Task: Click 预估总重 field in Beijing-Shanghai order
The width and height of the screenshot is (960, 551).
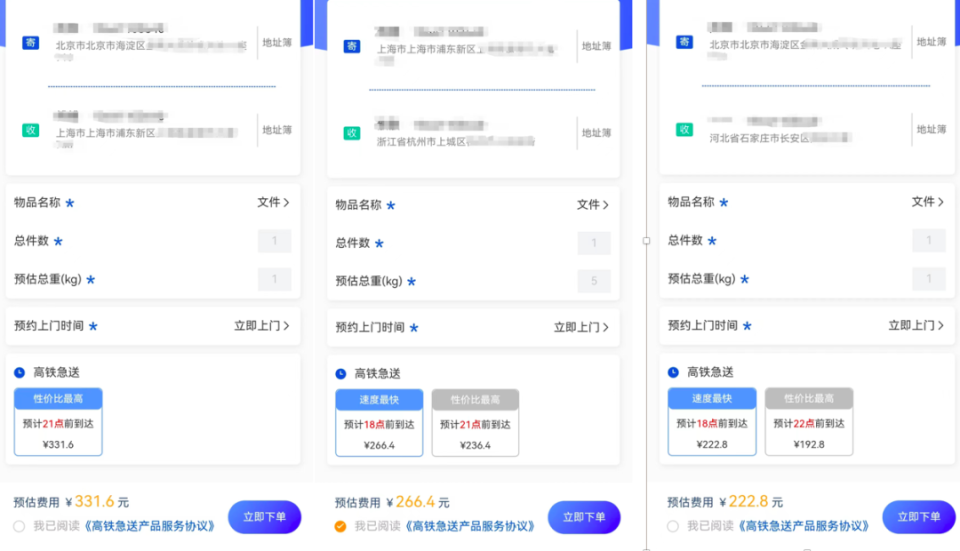Action: [x=274, y=279]
